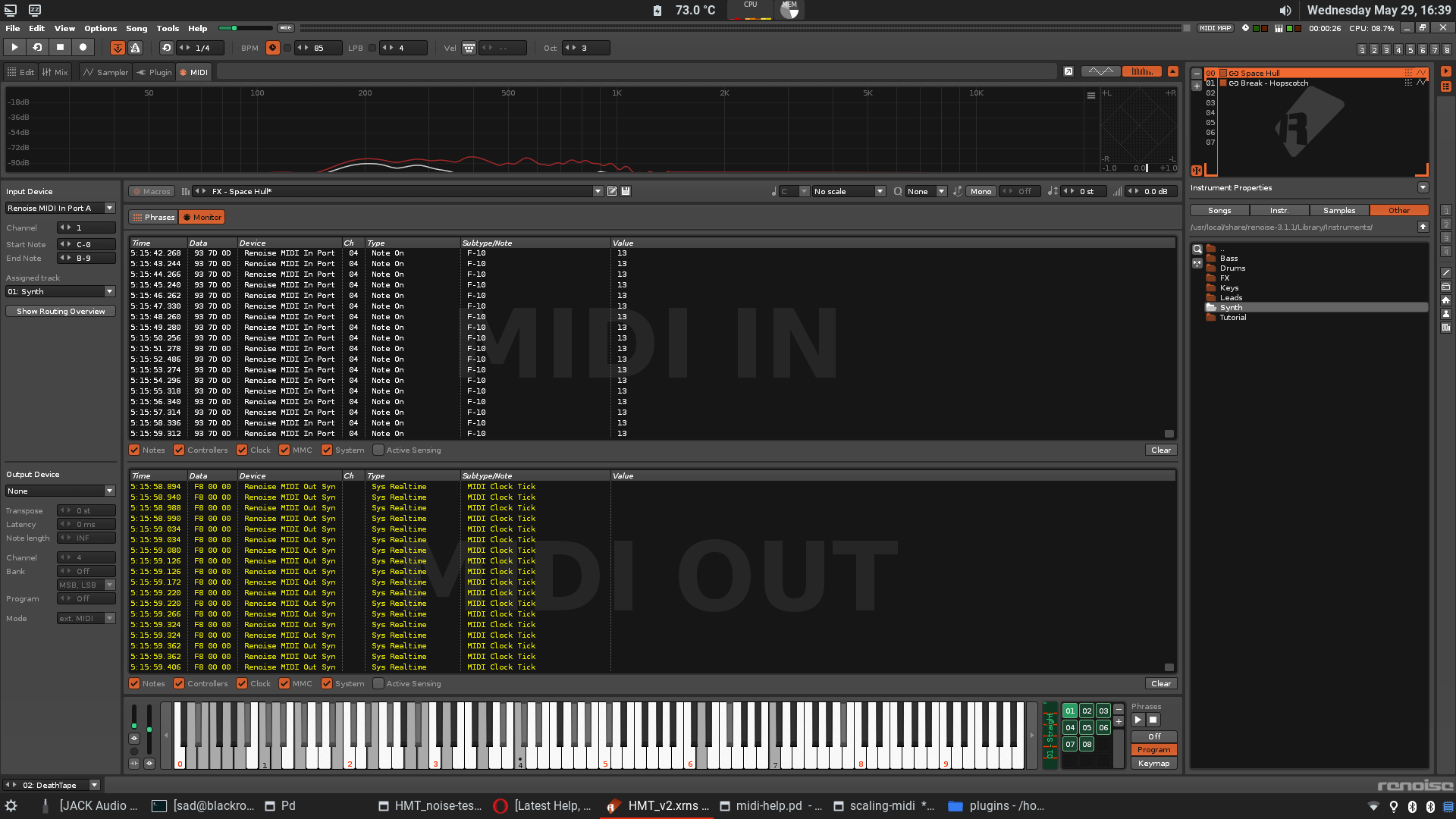Open the ext. MIDI mode dropdown

coord(86,618)
